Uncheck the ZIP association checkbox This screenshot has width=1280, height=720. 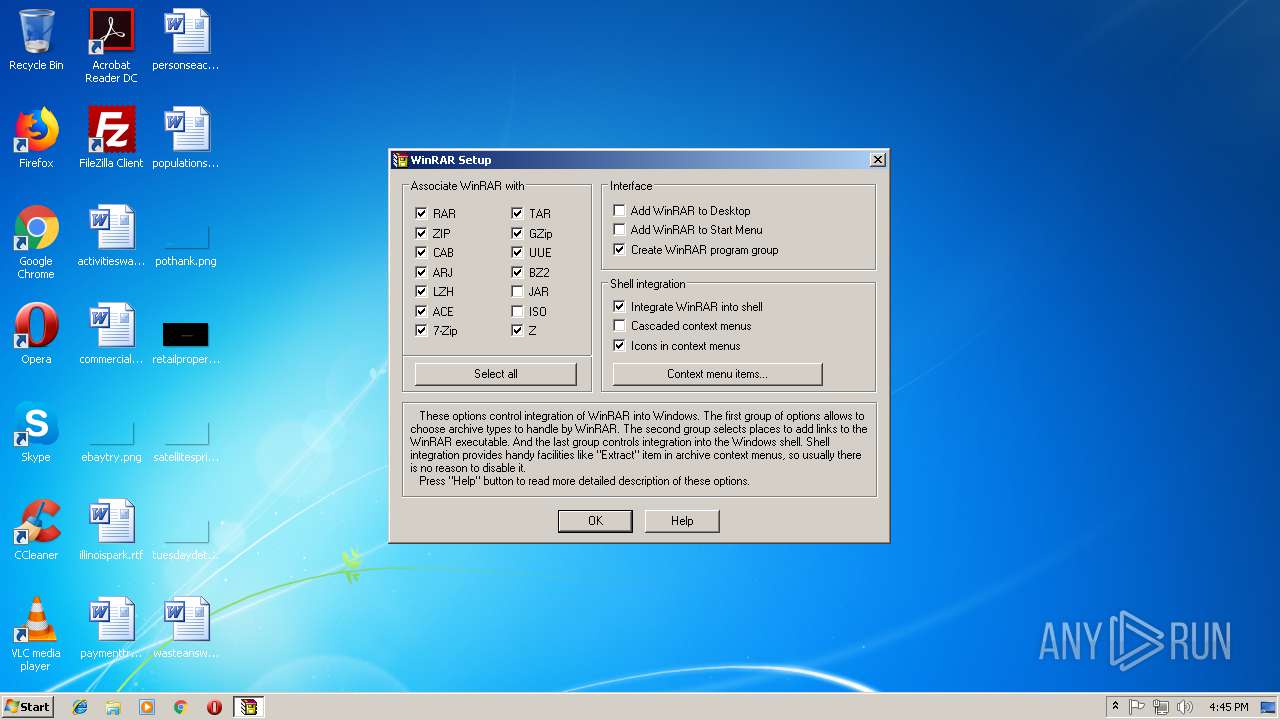click(421, 233)
